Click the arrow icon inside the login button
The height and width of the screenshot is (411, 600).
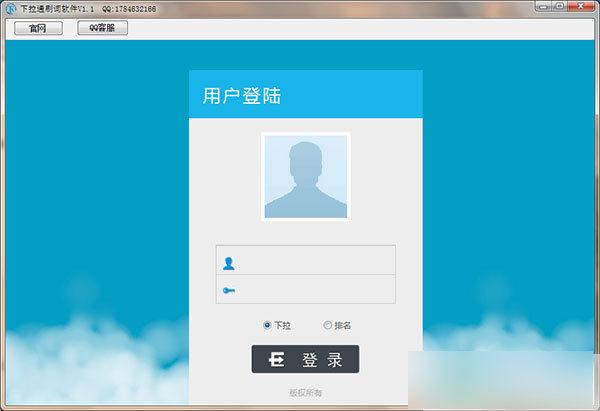pyautogui.click(x=278, y=360)
